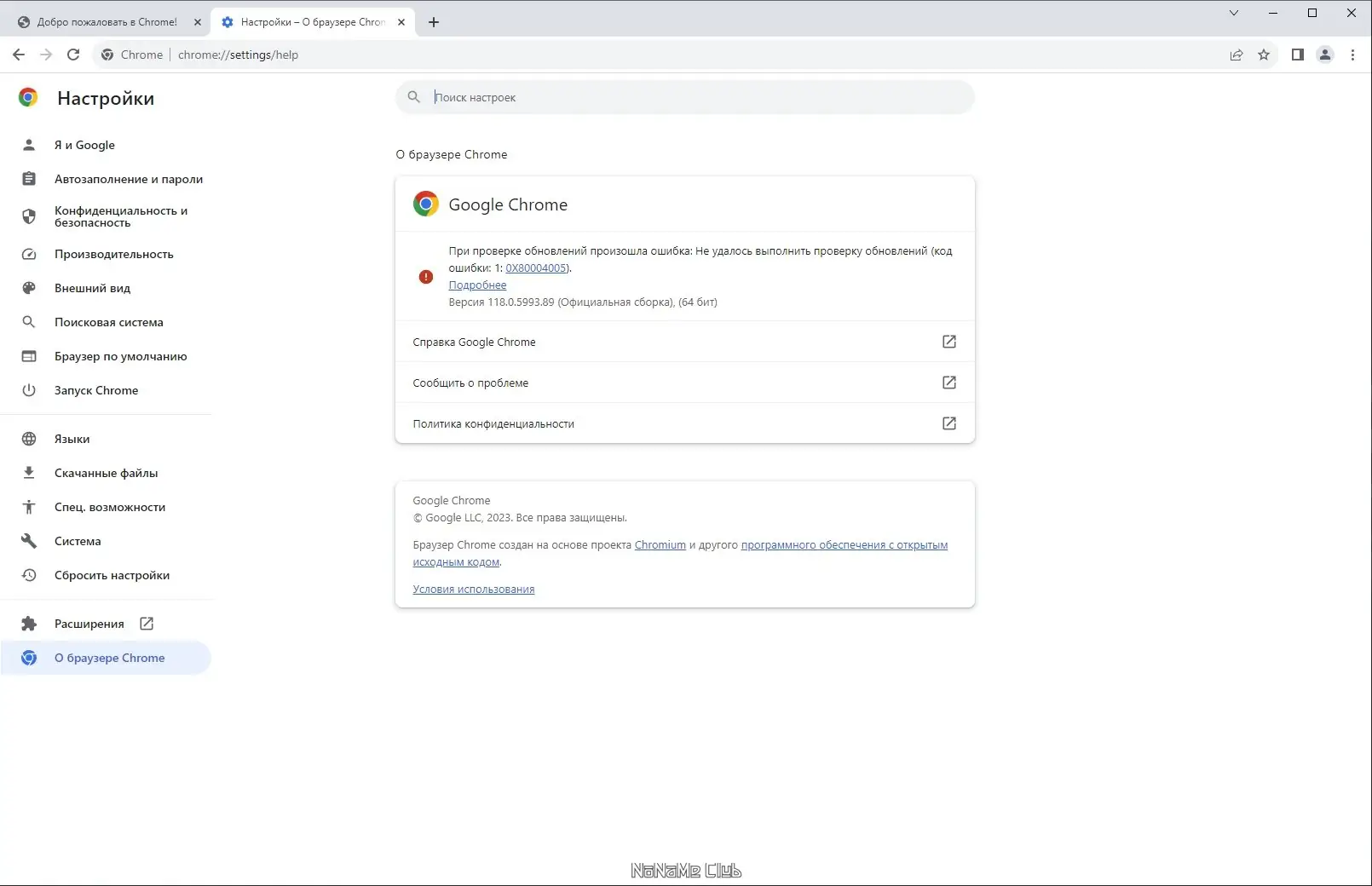This screenshot has height=886, width=1372.
Task: Click external-link icon for 'Справка Google Chrome'
Action: tap(949, 342)
